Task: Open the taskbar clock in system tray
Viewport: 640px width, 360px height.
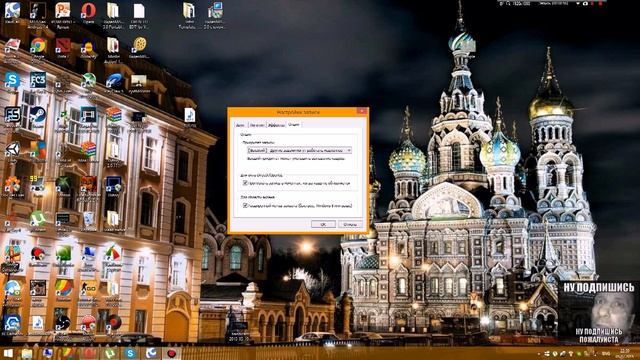Action: tap(624, 353)
